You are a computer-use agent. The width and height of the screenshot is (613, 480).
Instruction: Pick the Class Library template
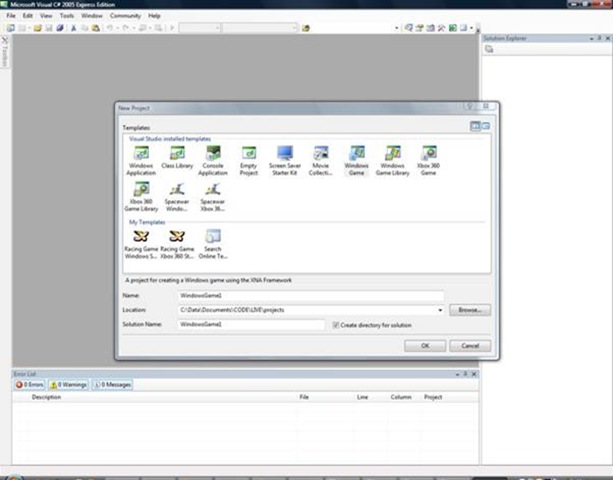click(177, 153)
